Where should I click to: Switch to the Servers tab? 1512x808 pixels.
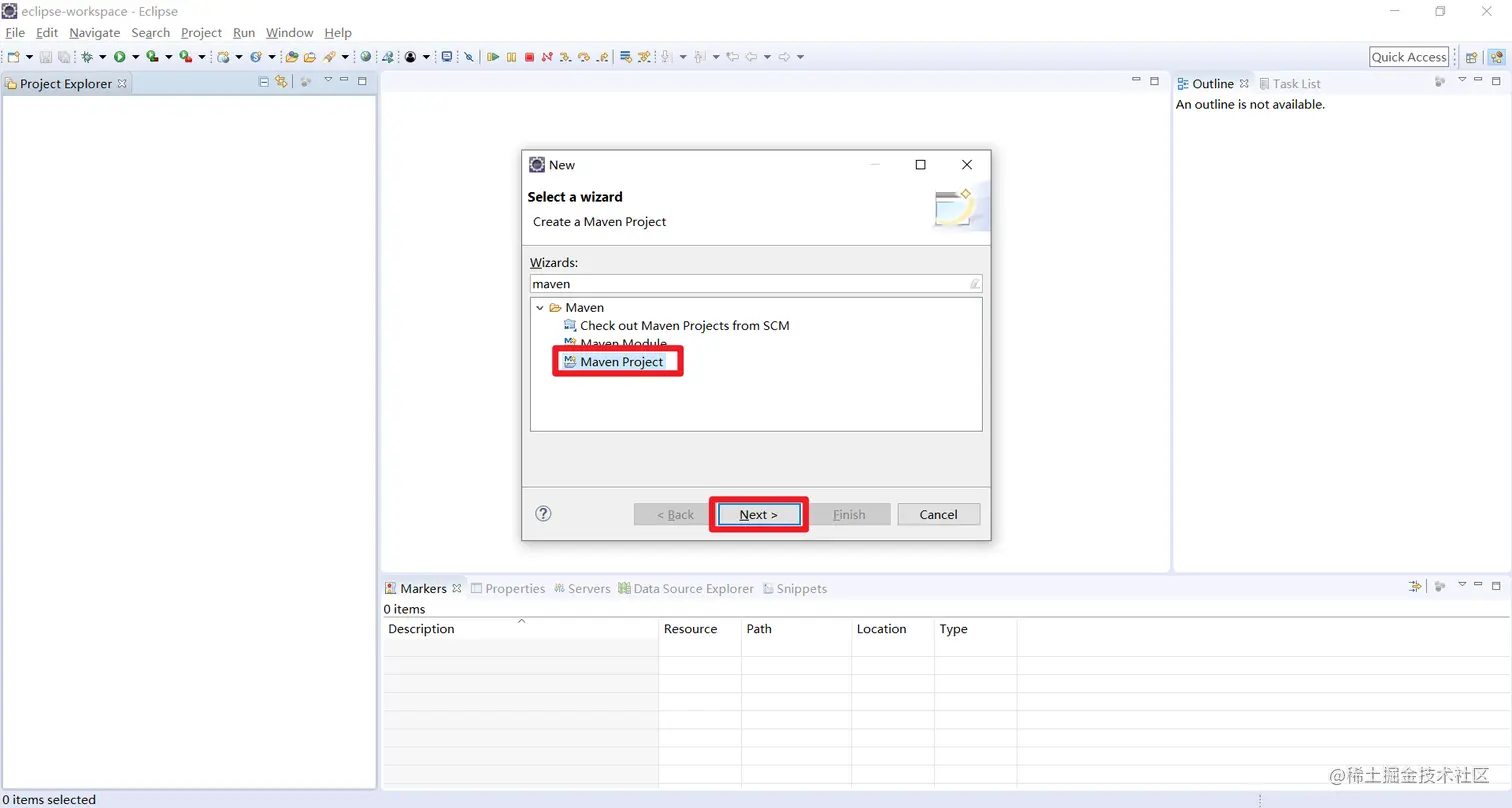[582, 589]
